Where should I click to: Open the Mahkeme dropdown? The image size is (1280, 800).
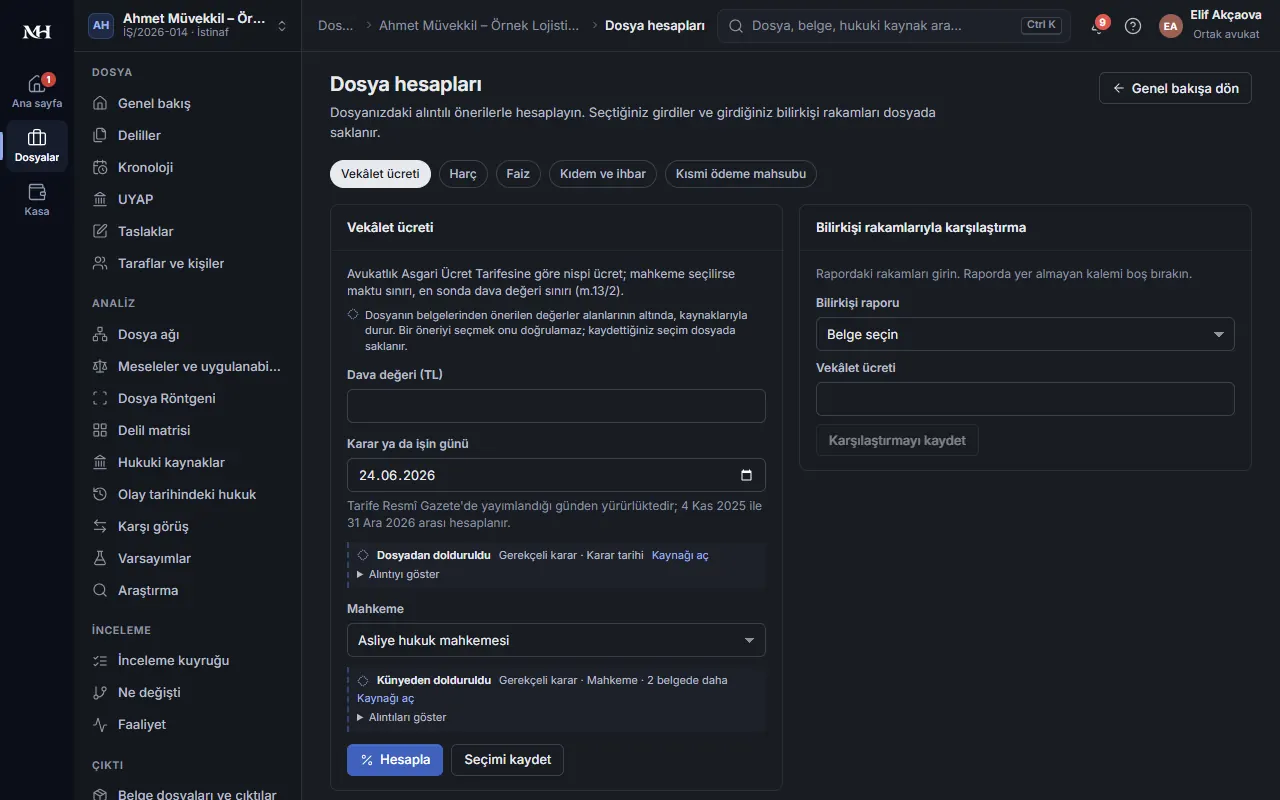pos(556,640)
